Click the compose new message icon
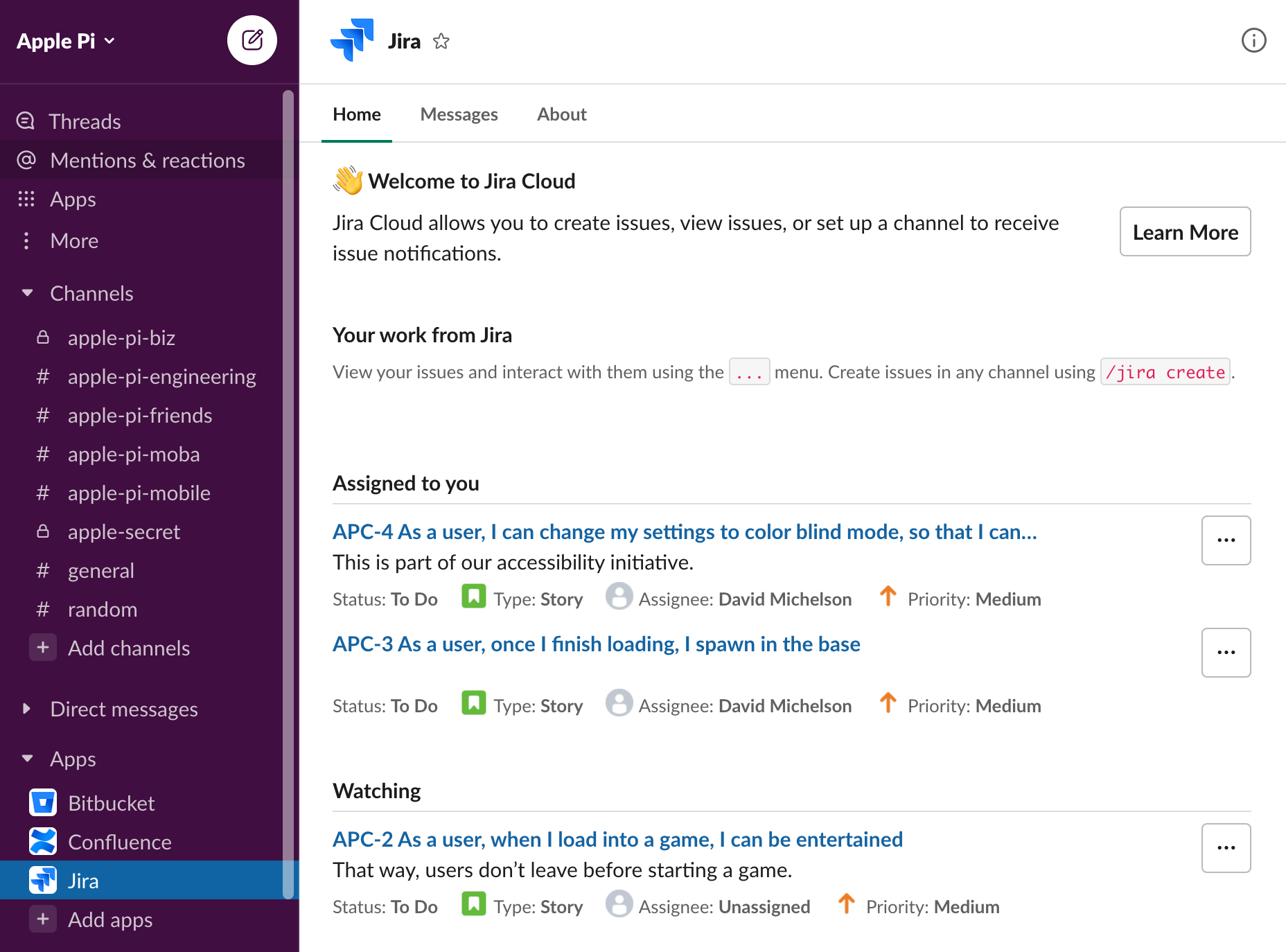The width and height of the screenshot is (1286, 952). click(x=252, y=40)
